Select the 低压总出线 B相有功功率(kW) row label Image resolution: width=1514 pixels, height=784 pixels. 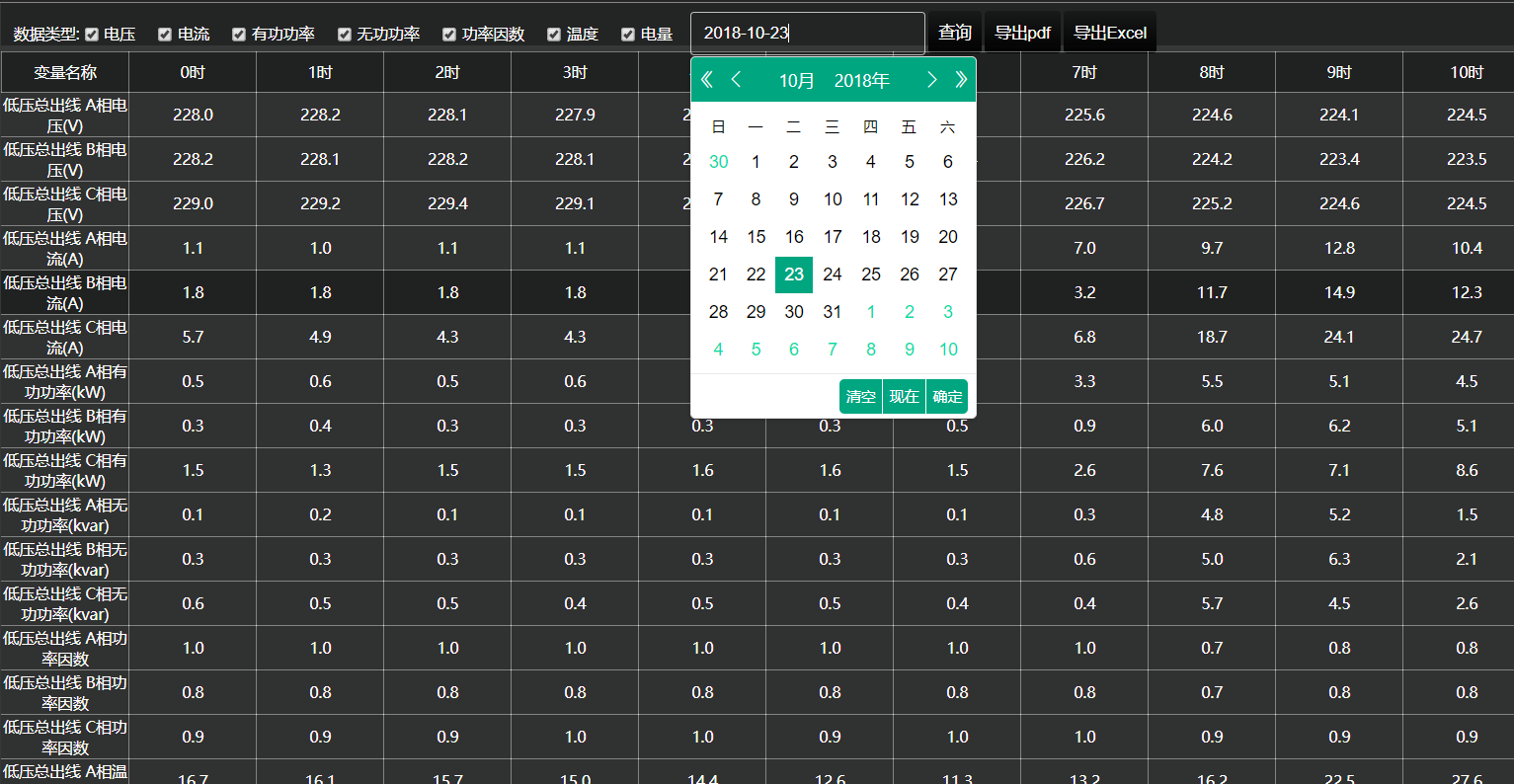(65, 426)
